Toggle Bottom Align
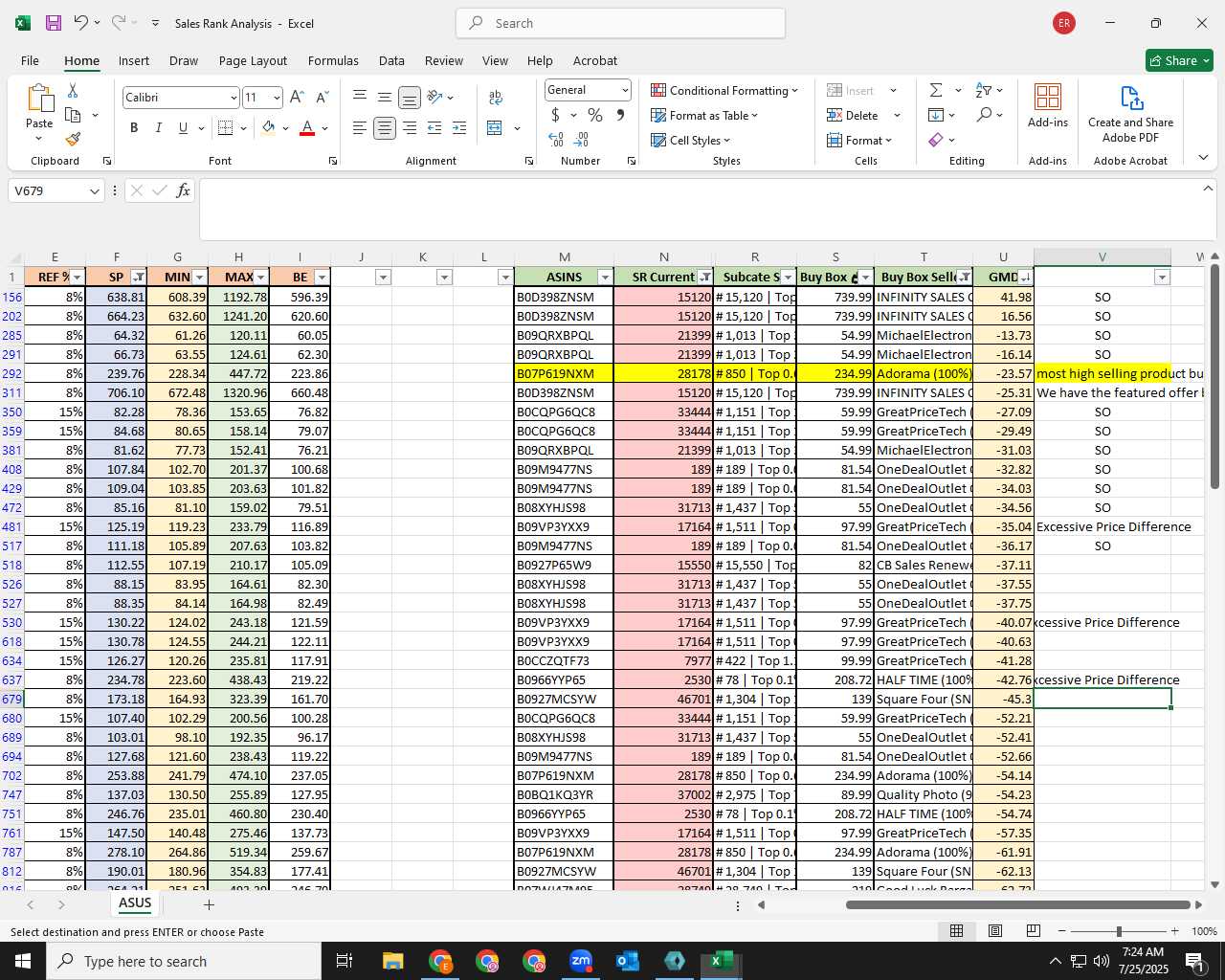 [x=410, y=97]
